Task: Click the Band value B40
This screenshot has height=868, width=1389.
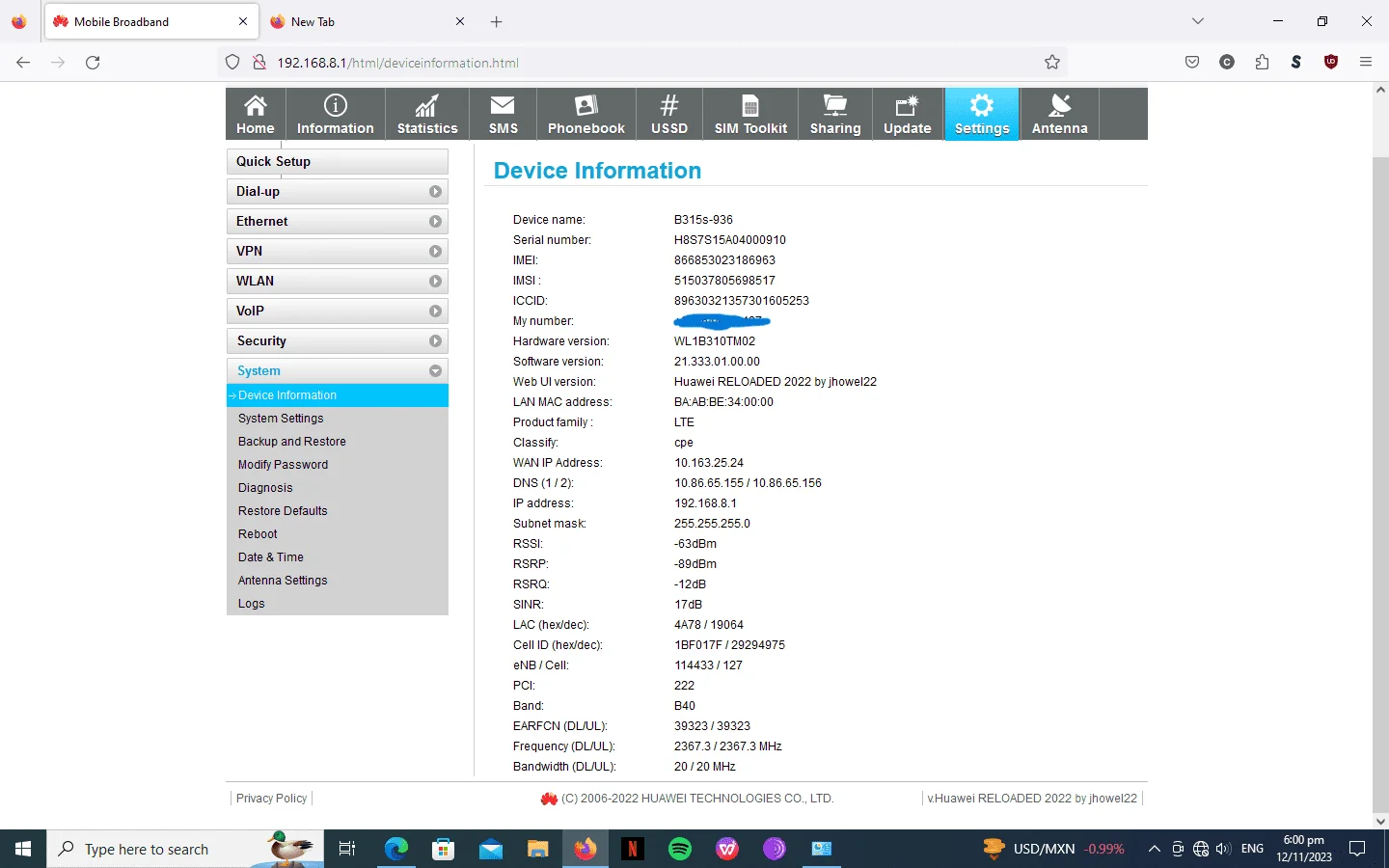Action: (685, 706)
